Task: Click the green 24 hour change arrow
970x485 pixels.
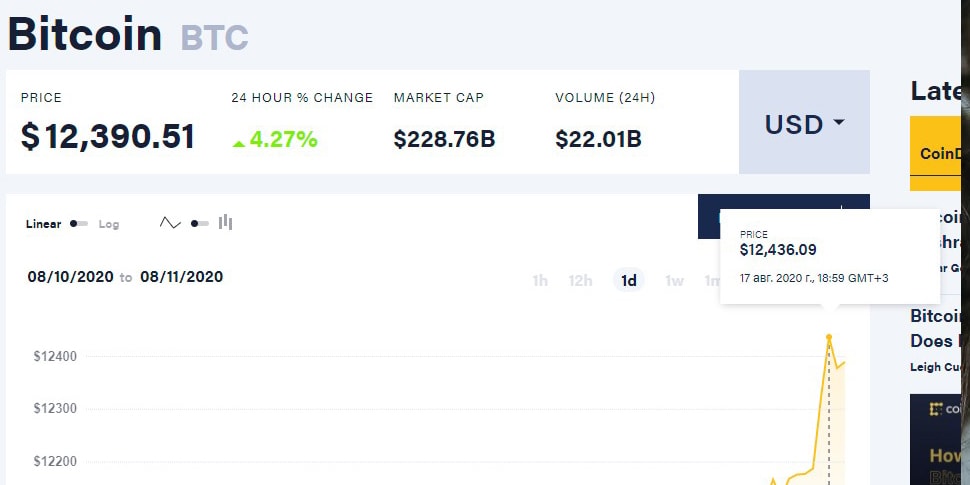Action: (239, 144)
